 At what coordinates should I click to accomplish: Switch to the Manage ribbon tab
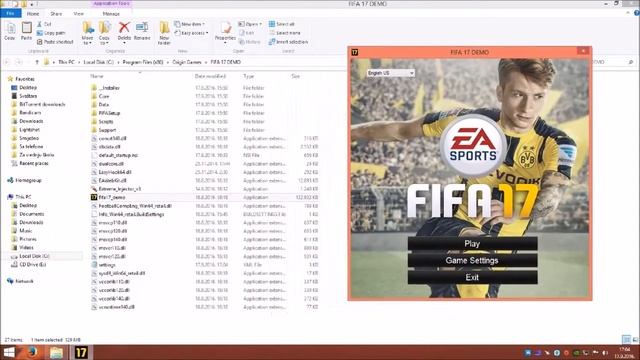click(111, 13)
